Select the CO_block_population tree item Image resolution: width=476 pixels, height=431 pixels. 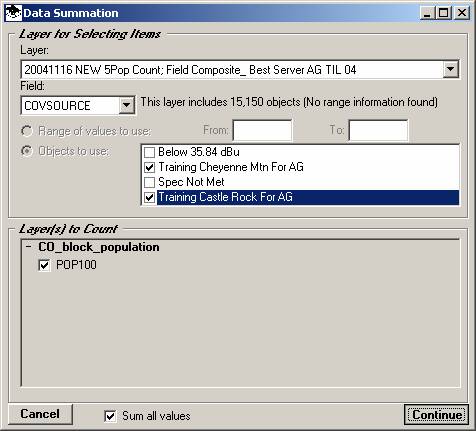tap(99, 247)
